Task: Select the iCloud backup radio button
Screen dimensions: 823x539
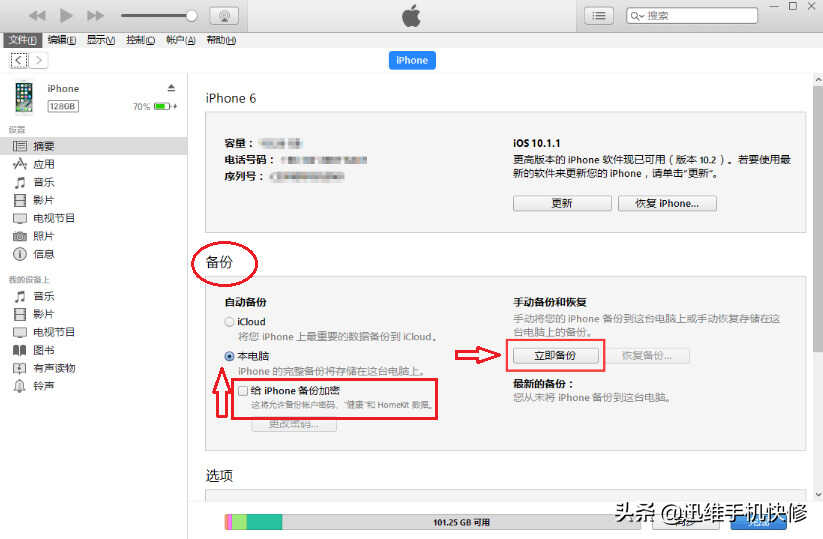Action: click(229, 322)
